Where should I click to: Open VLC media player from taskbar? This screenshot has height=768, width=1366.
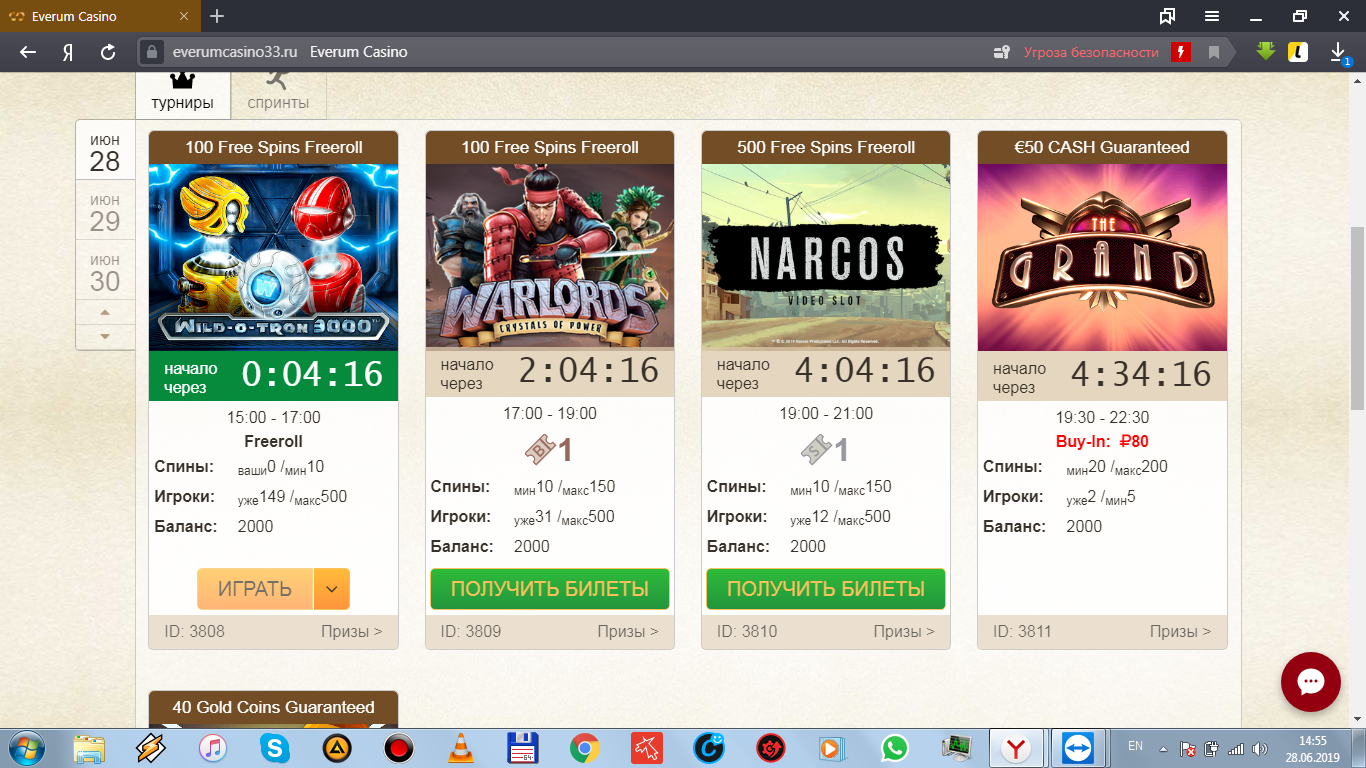(x=461, y=748)
